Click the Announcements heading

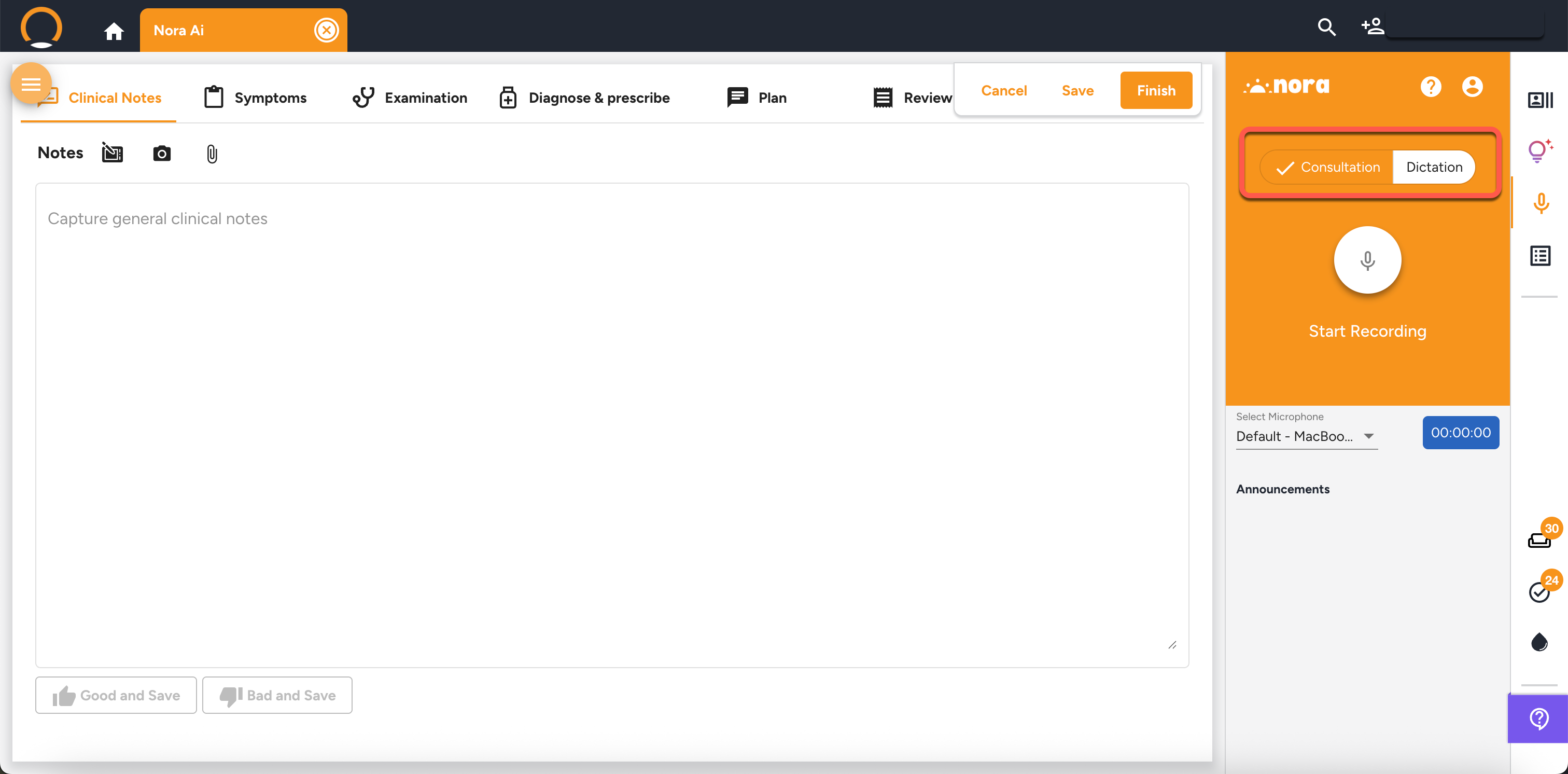(x=1282, y=489)
